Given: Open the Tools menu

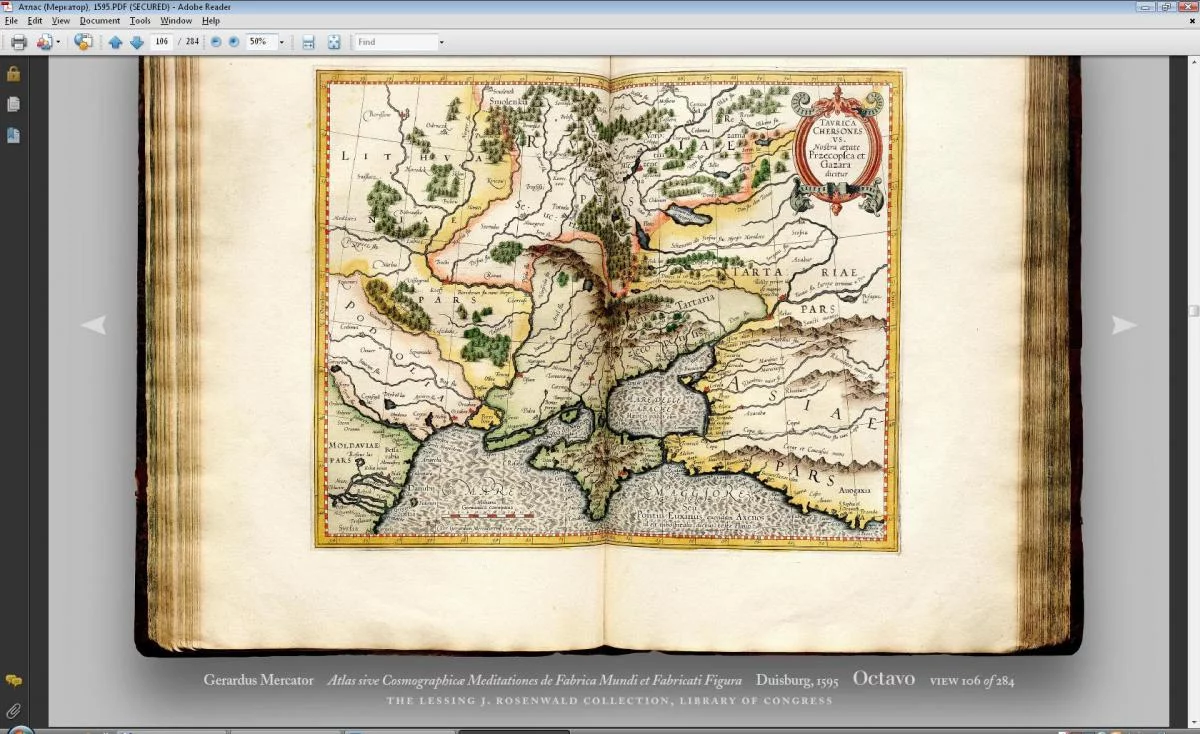Looking at the screenshot, I should [x=140, y=20].
